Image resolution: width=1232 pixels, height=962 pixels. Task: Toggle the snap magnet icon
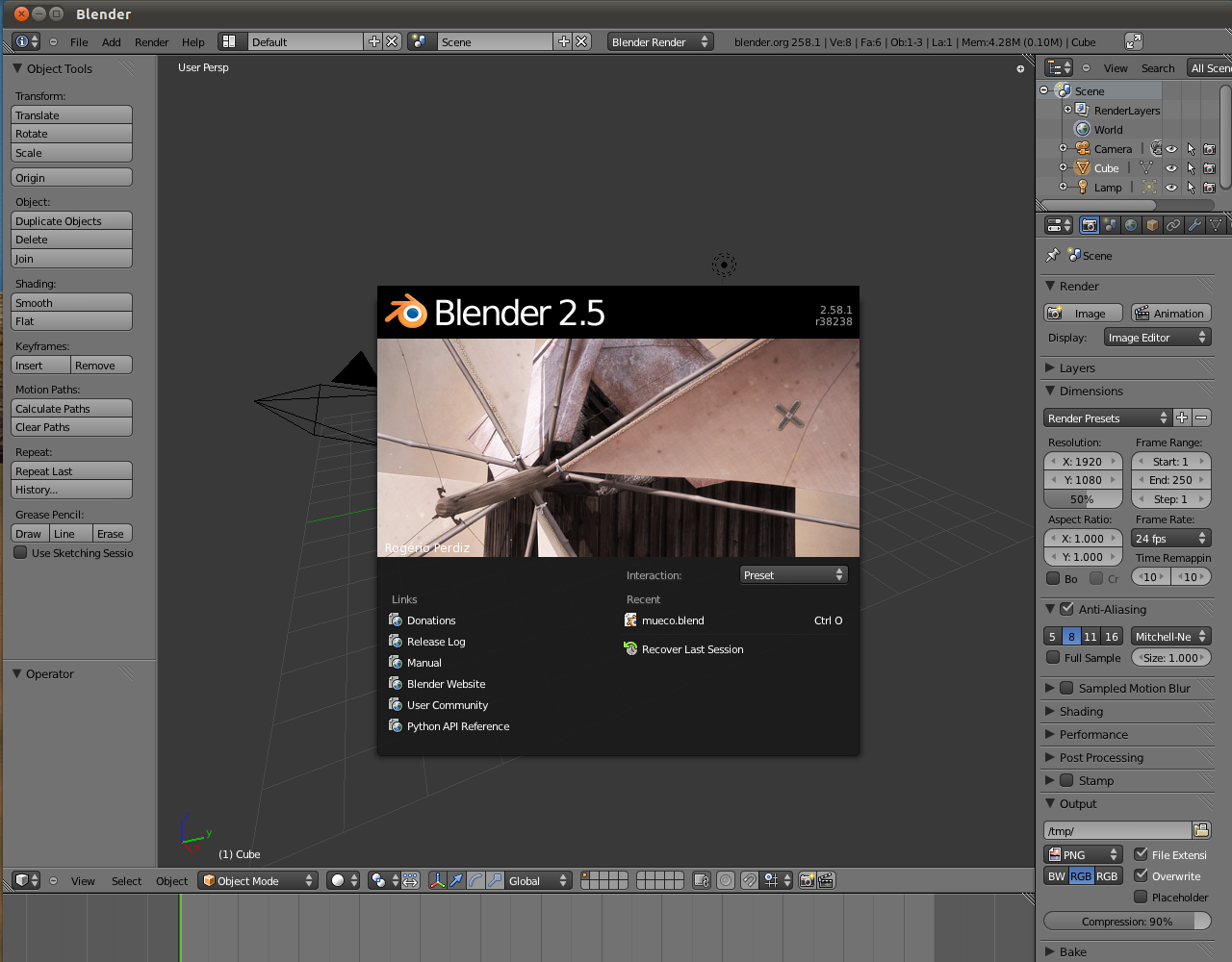[x=749, y=880]
